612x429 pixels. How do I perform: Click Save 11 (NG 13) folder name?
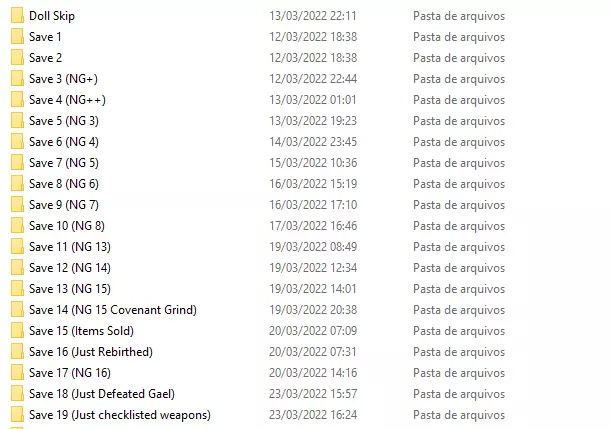[x=70, y=247]
